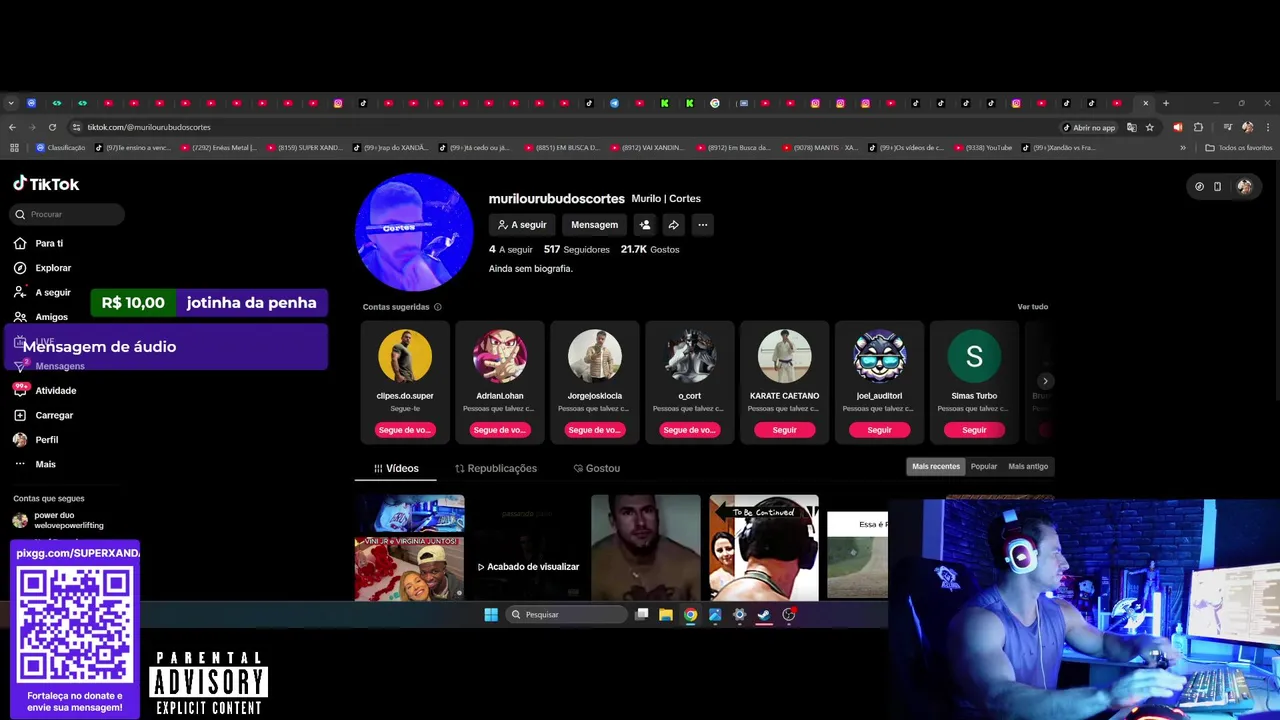Expand bookmarks overflow chevron
This screenshot has height=720, width=1280.
point(1183,148)
